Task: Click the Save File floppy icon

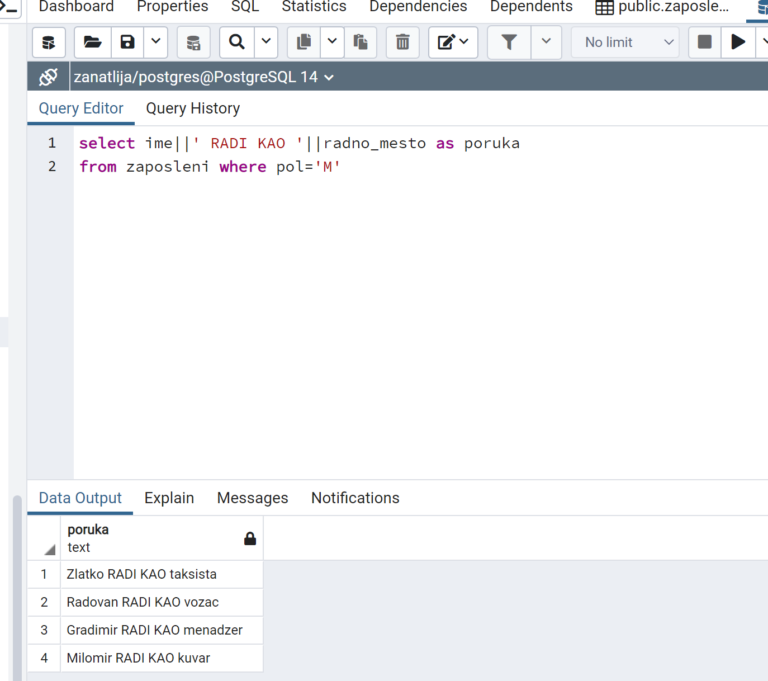Action: pyautogui.click(x=127, y=43)
